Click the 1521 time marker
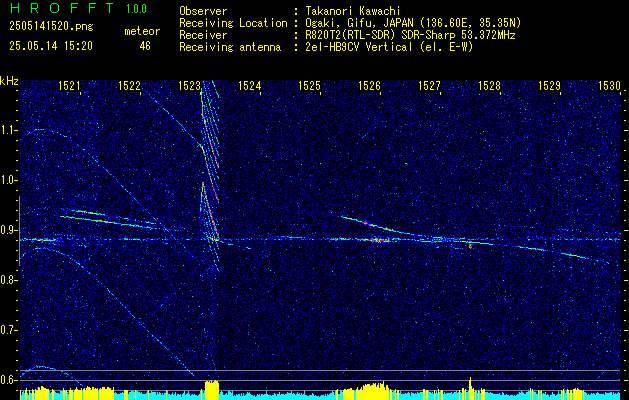Viewport: 629px width, 400px height. pos(69,85)
